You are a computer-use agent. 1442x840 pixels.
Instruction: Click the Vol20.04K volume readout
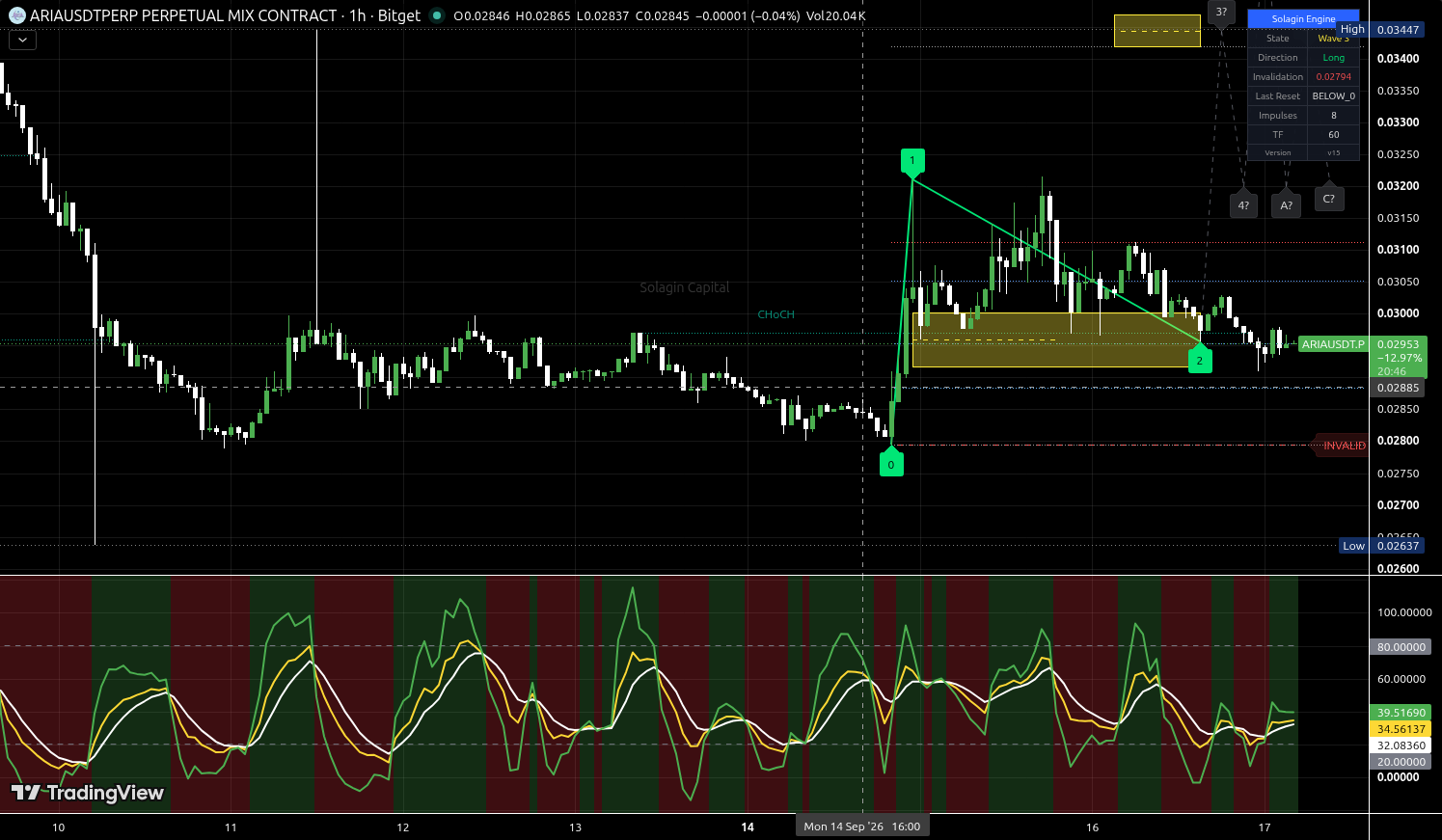tap(835, 15)
